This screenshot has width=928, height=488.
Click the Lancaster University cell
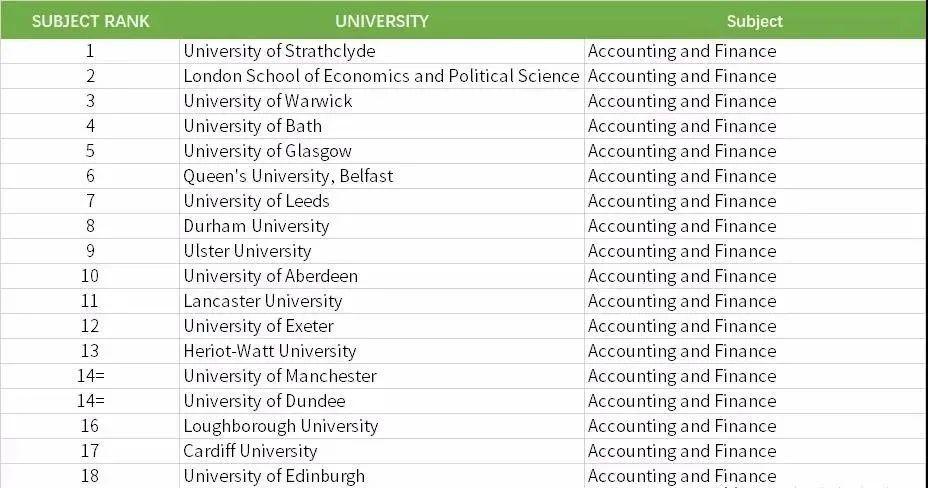(262, 301)
